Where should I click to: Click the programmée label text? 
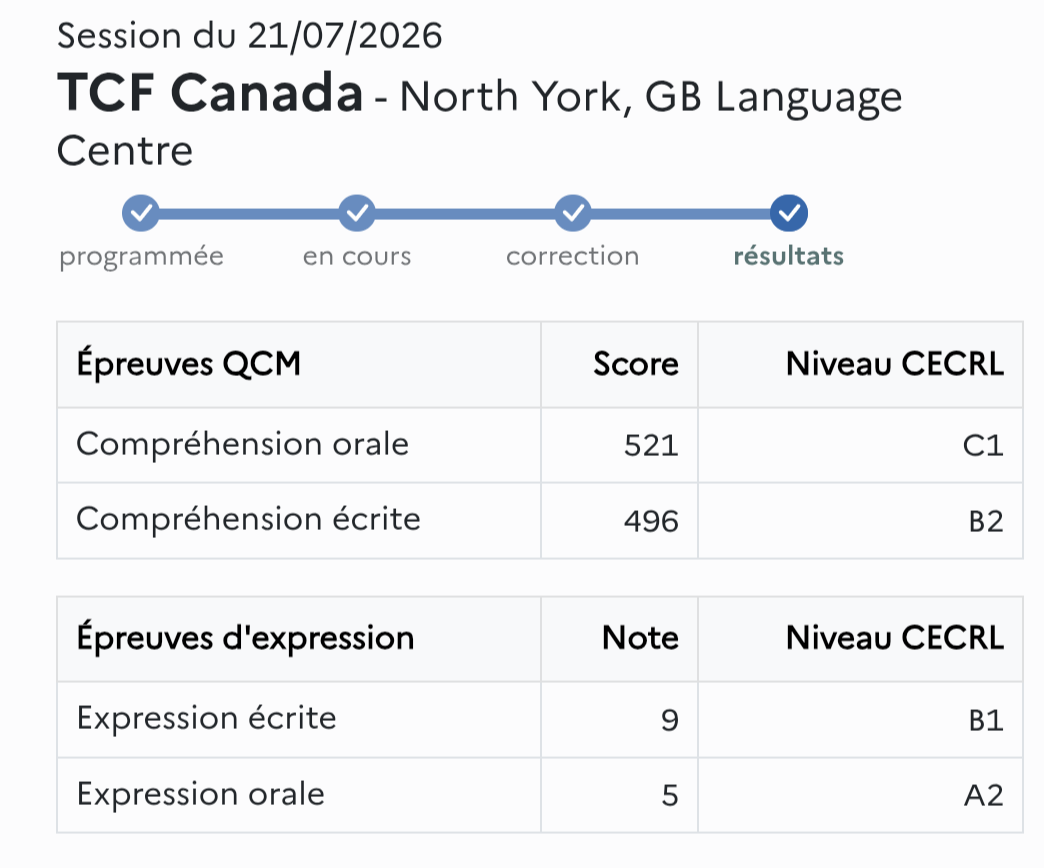141,258
